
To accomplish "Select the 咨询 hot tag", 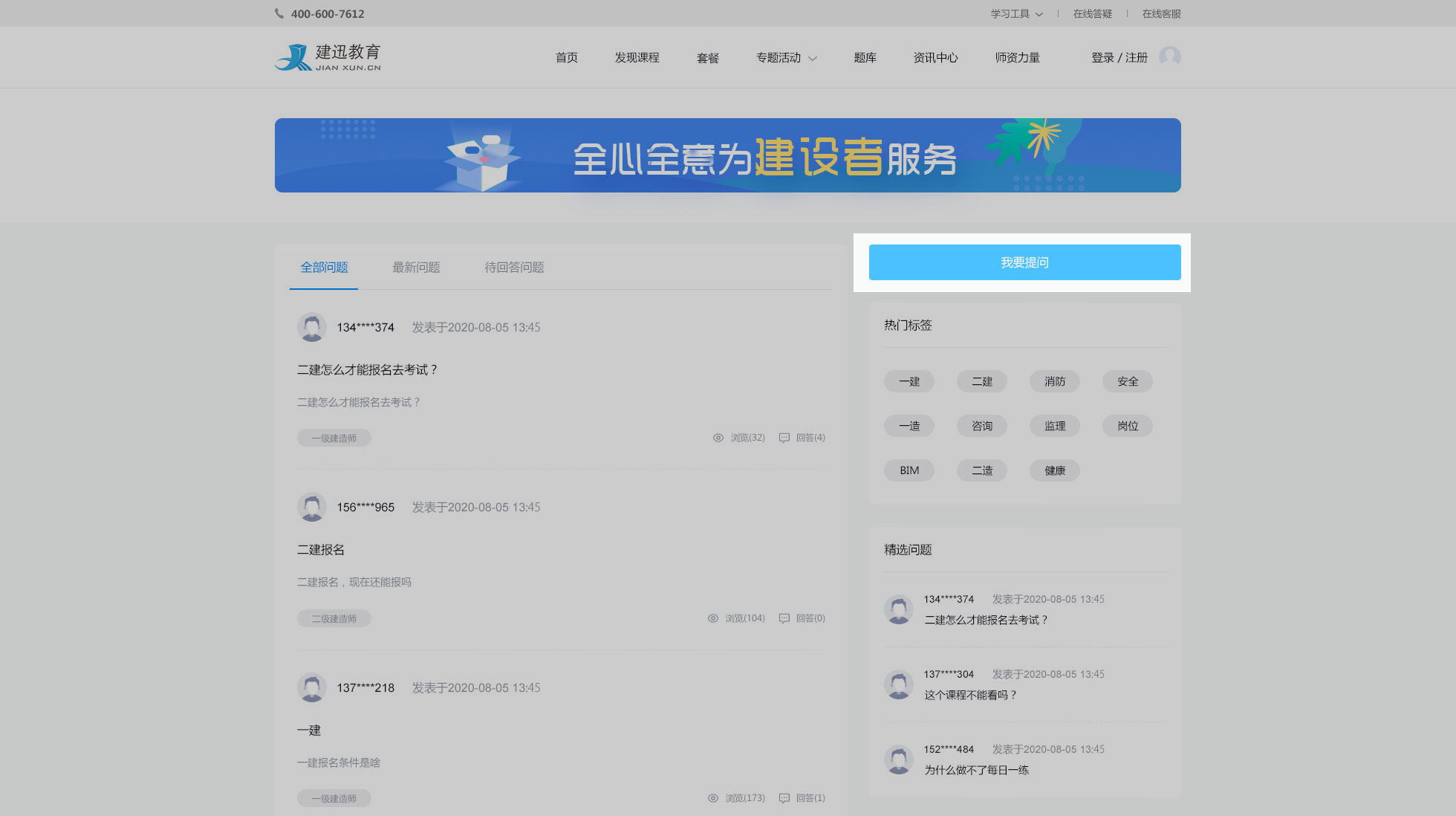I will tap(982, 426).
